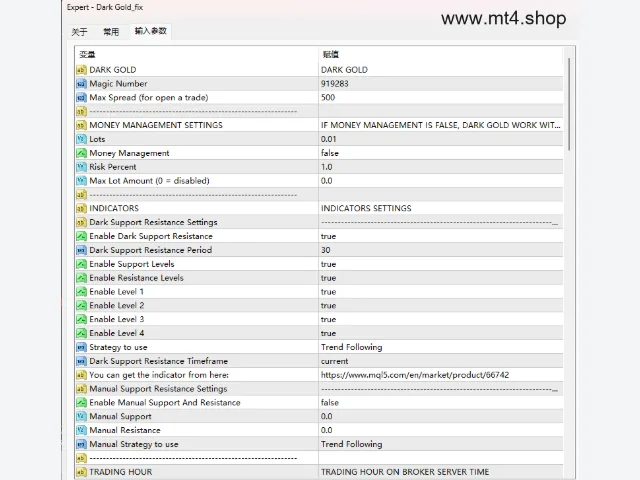The height and width of the screenshot is (480, 640).
Task: Click the icon beside TRADING HOUR
Action: (81, 472)
